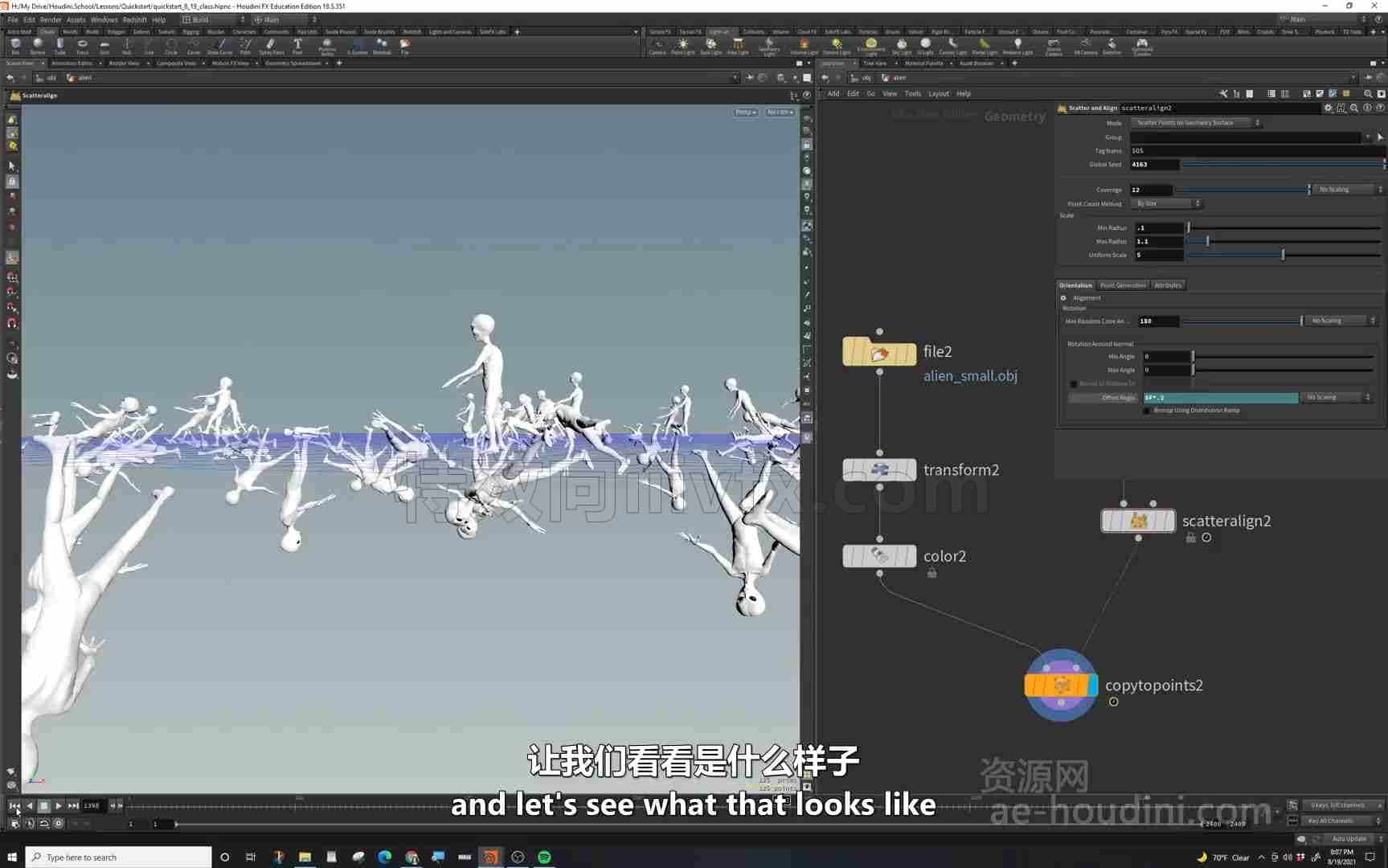Viewport: 1388px width, 868px height.
Task: Select the Font shelf tool
Action: (297, 46)
